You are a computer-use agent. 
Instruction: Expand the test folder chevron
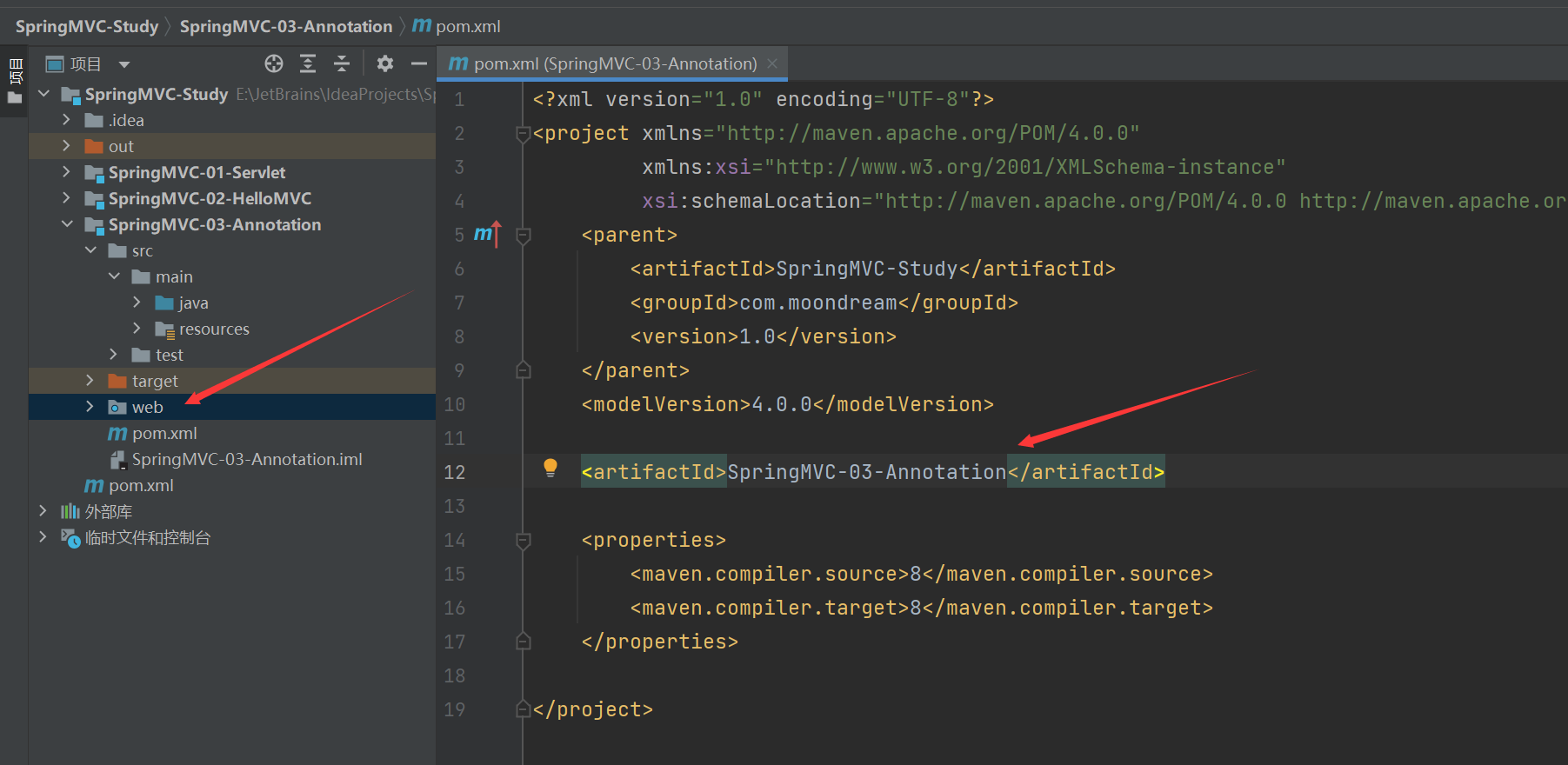point(113,354)
